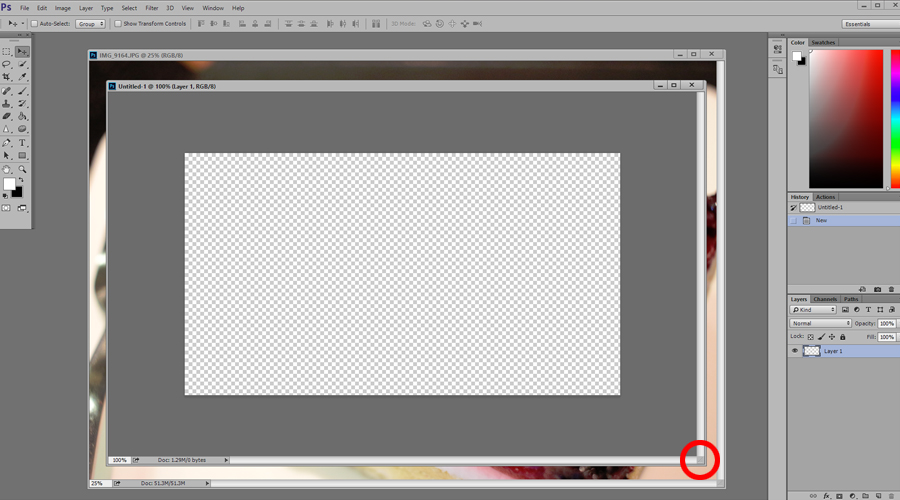
Task: Open the Swatches tab
Action: (x=823, y=43)
